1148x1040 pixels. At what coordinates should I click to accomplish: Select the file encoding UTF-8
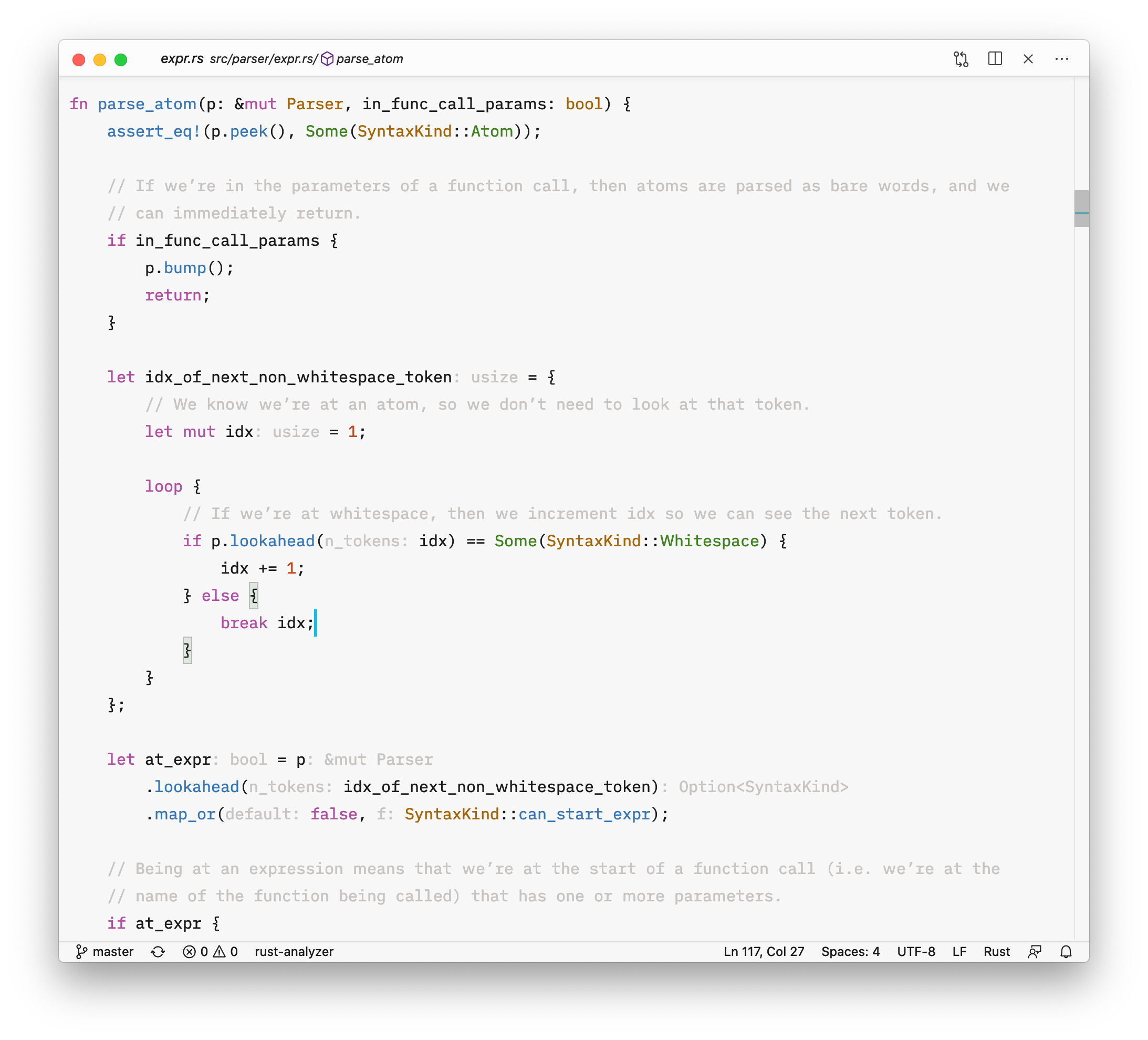[916, 952]
